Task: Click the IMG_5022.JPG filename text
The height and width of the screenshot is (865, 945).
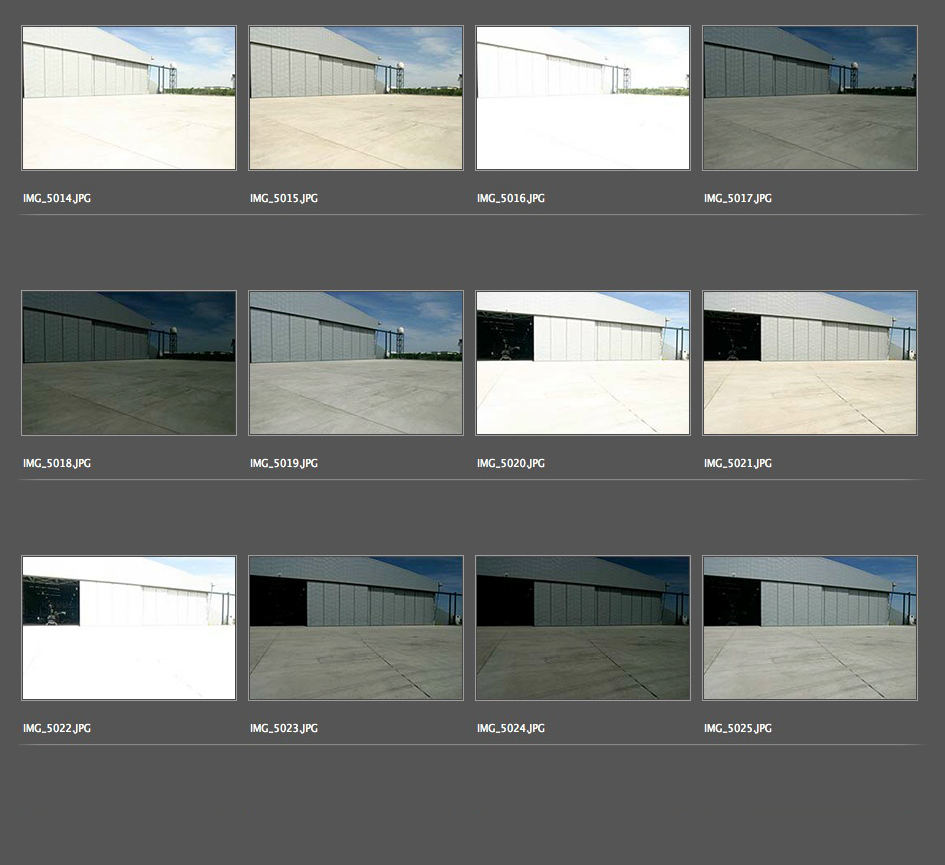Action: [x=57, y=729]
